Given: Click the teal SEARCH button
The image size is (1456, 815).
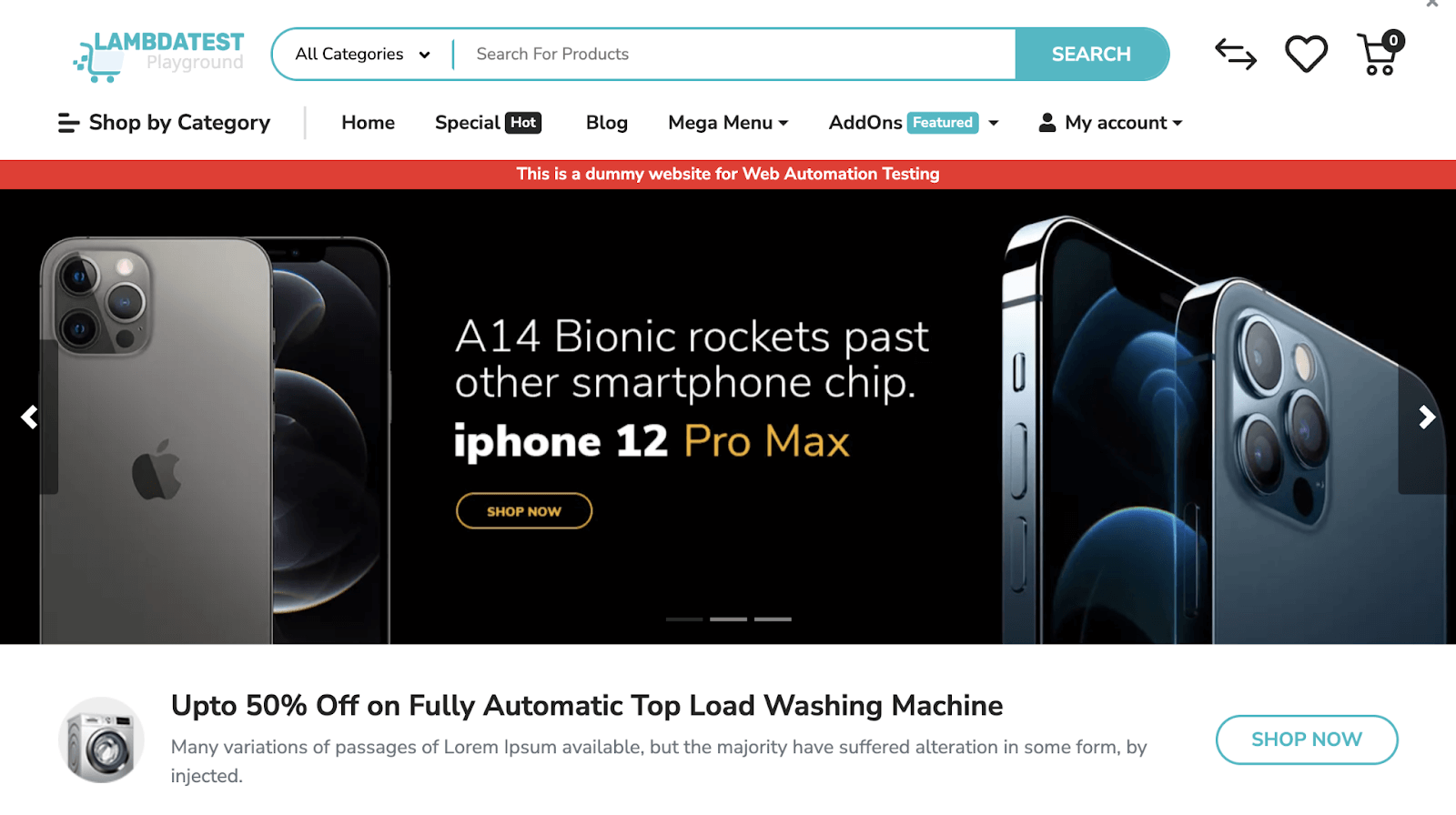Looking at the screenshot, I should click(x=1092, y=55).
